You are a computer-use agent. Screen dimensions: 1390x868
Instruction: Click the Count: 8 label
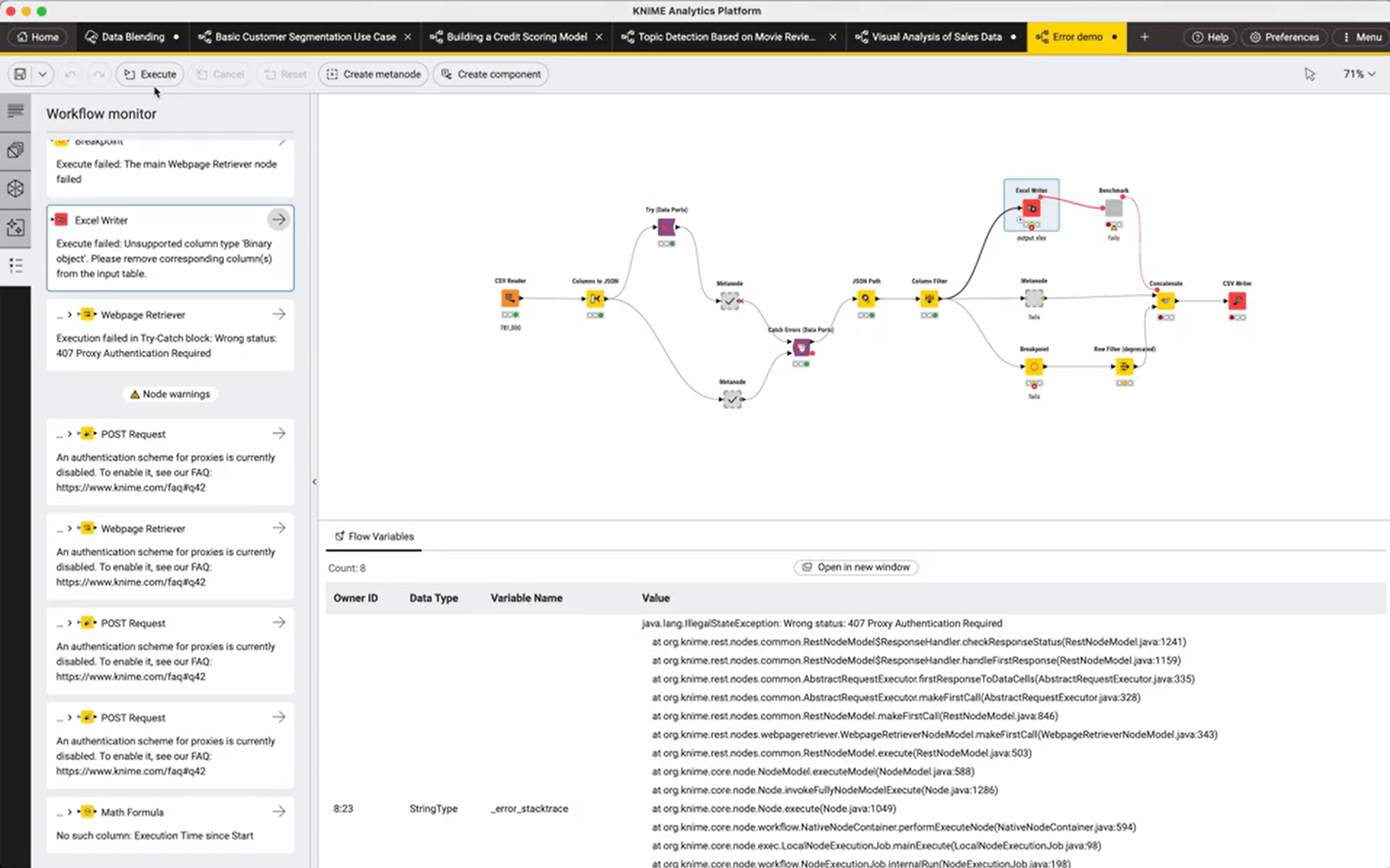click(x=347, y=568)
